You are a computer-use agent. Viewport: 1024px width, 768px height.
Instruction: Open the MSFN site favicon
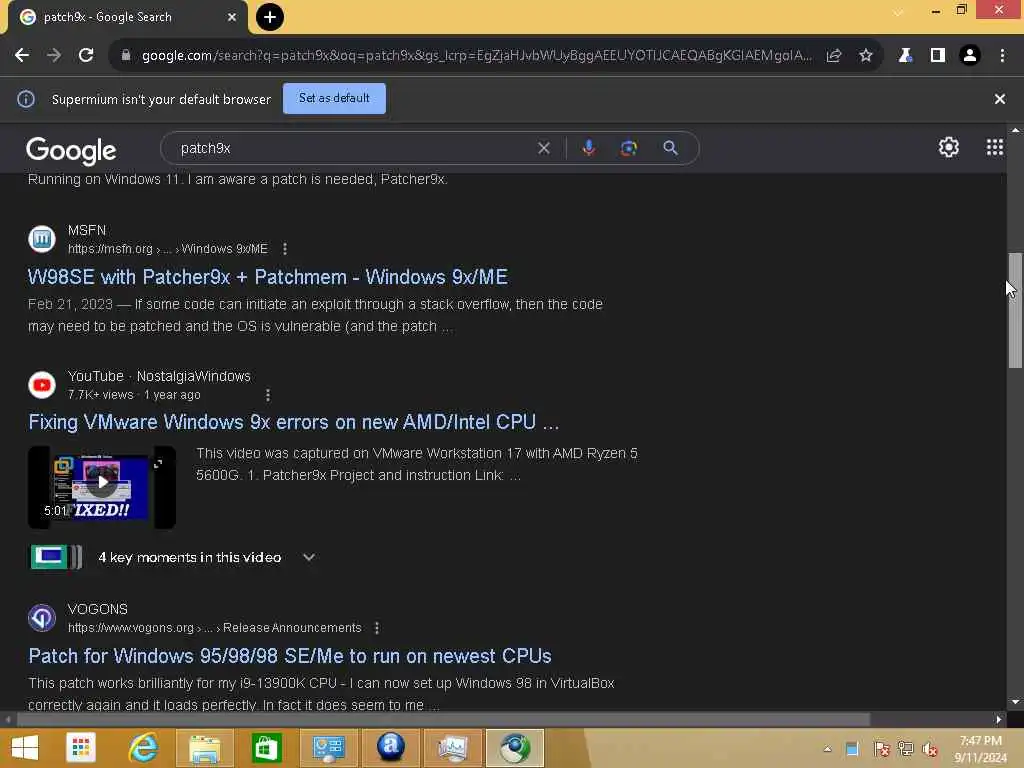click(42, 239)
